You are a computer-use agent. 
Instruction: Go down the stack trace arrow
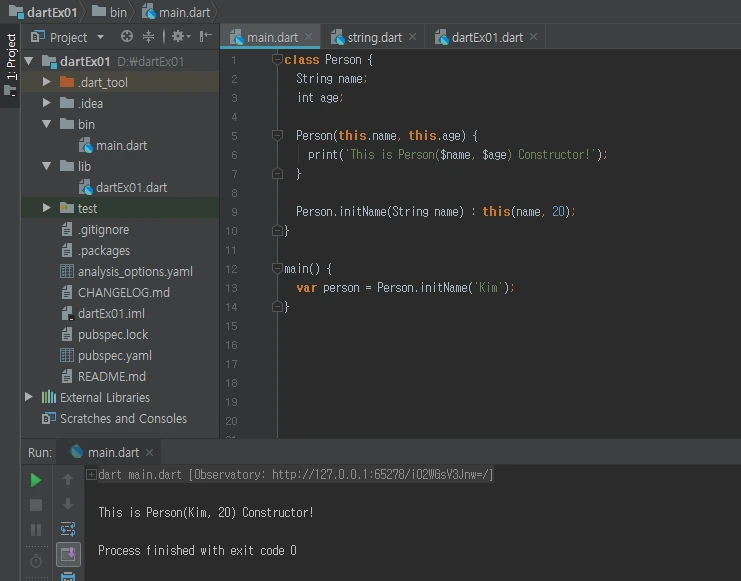pyautogui.click(x=68, y=504)
